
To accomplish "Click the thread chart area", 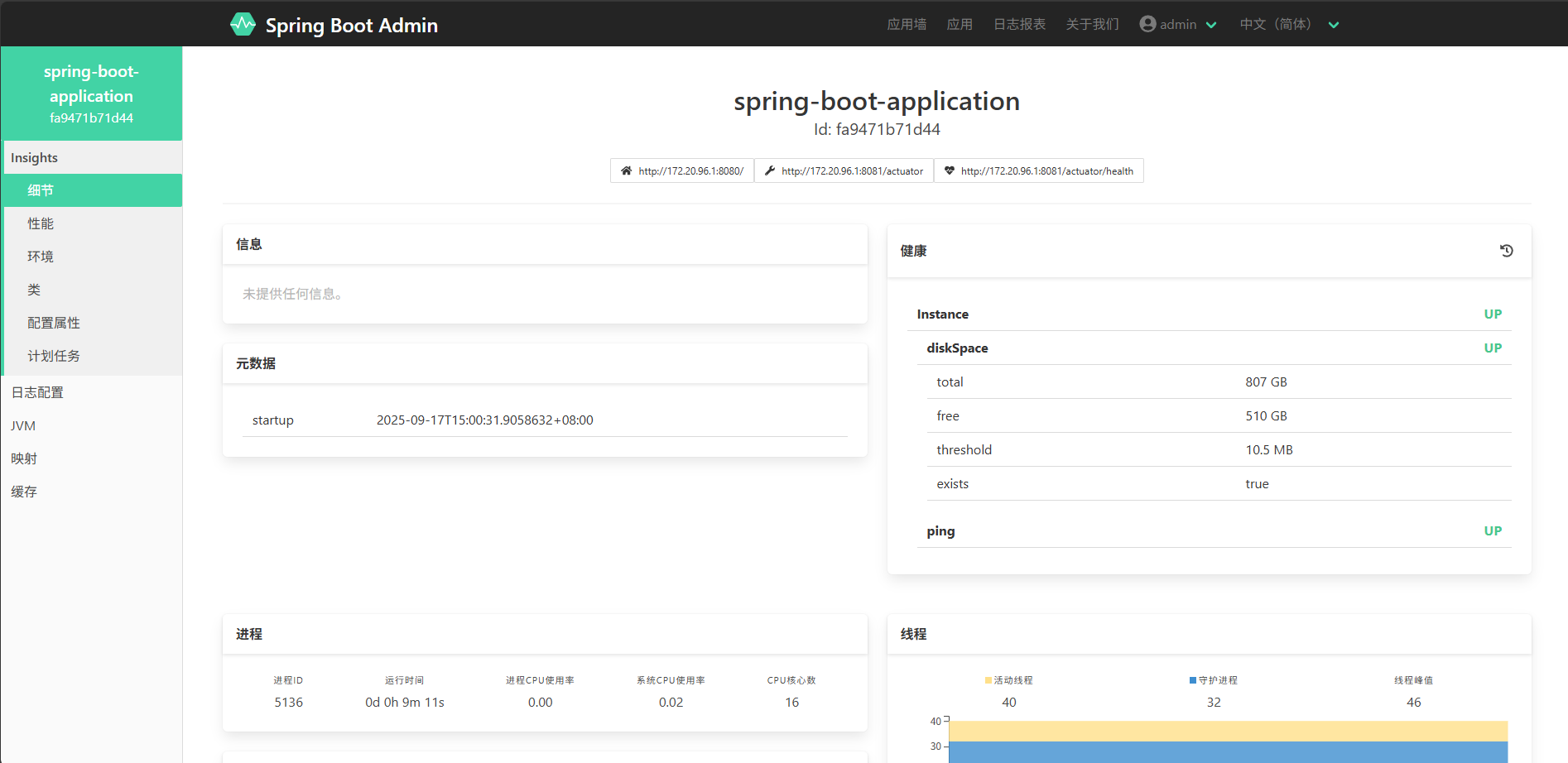I will (1228, 741).
